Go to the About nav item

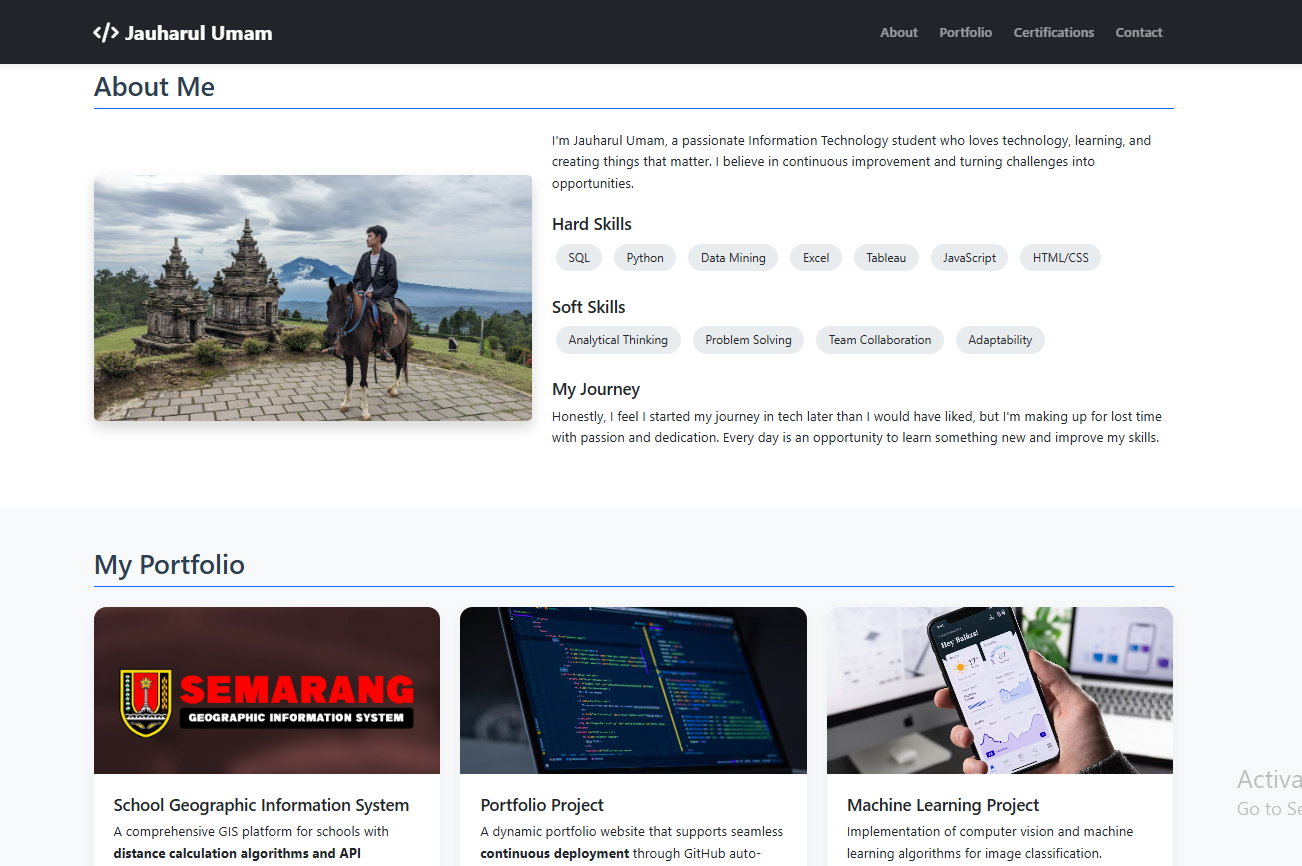coord(898,33)
